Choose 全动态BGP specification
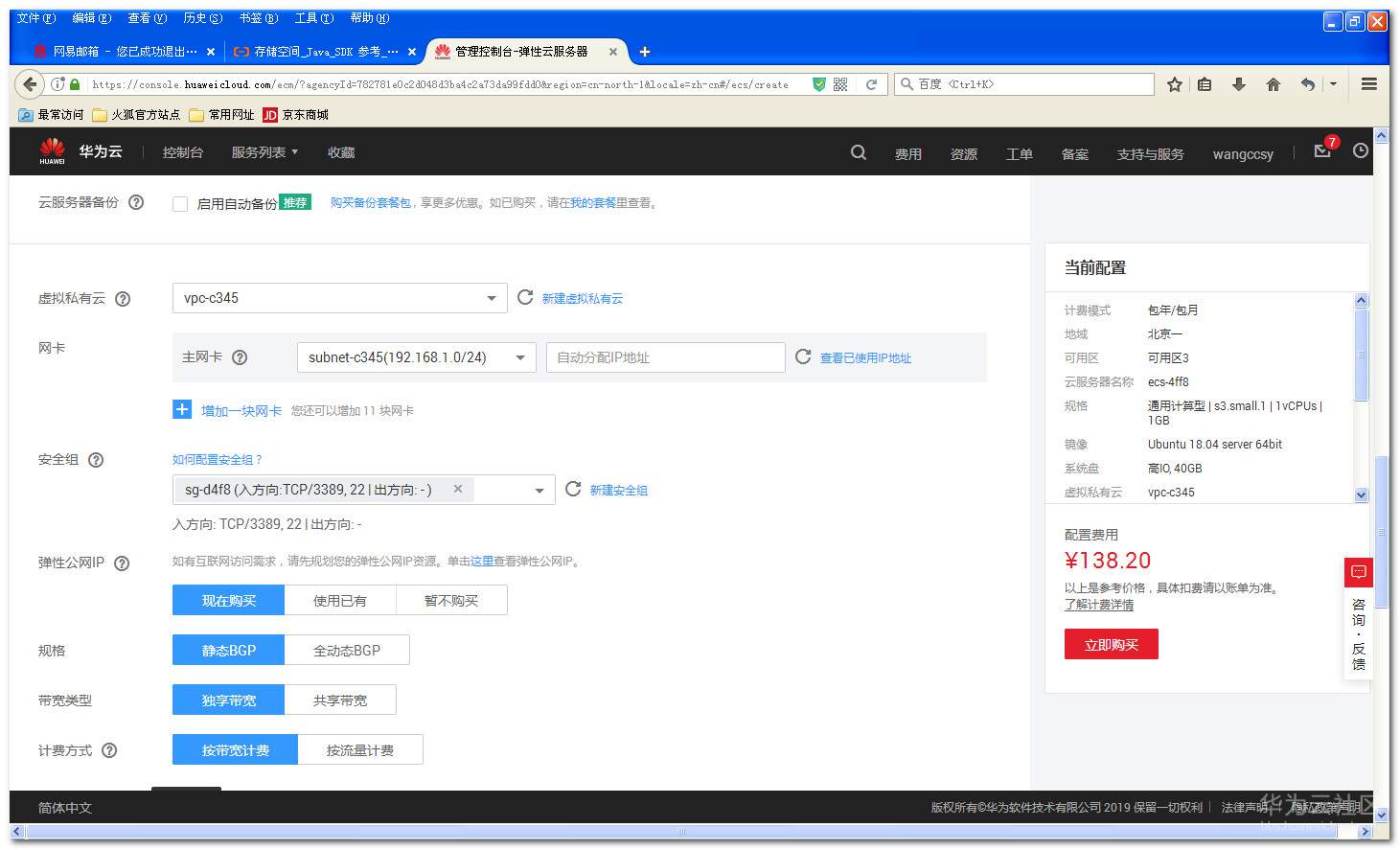This screenshot has width=1400, height=850. tap(347, 650)
